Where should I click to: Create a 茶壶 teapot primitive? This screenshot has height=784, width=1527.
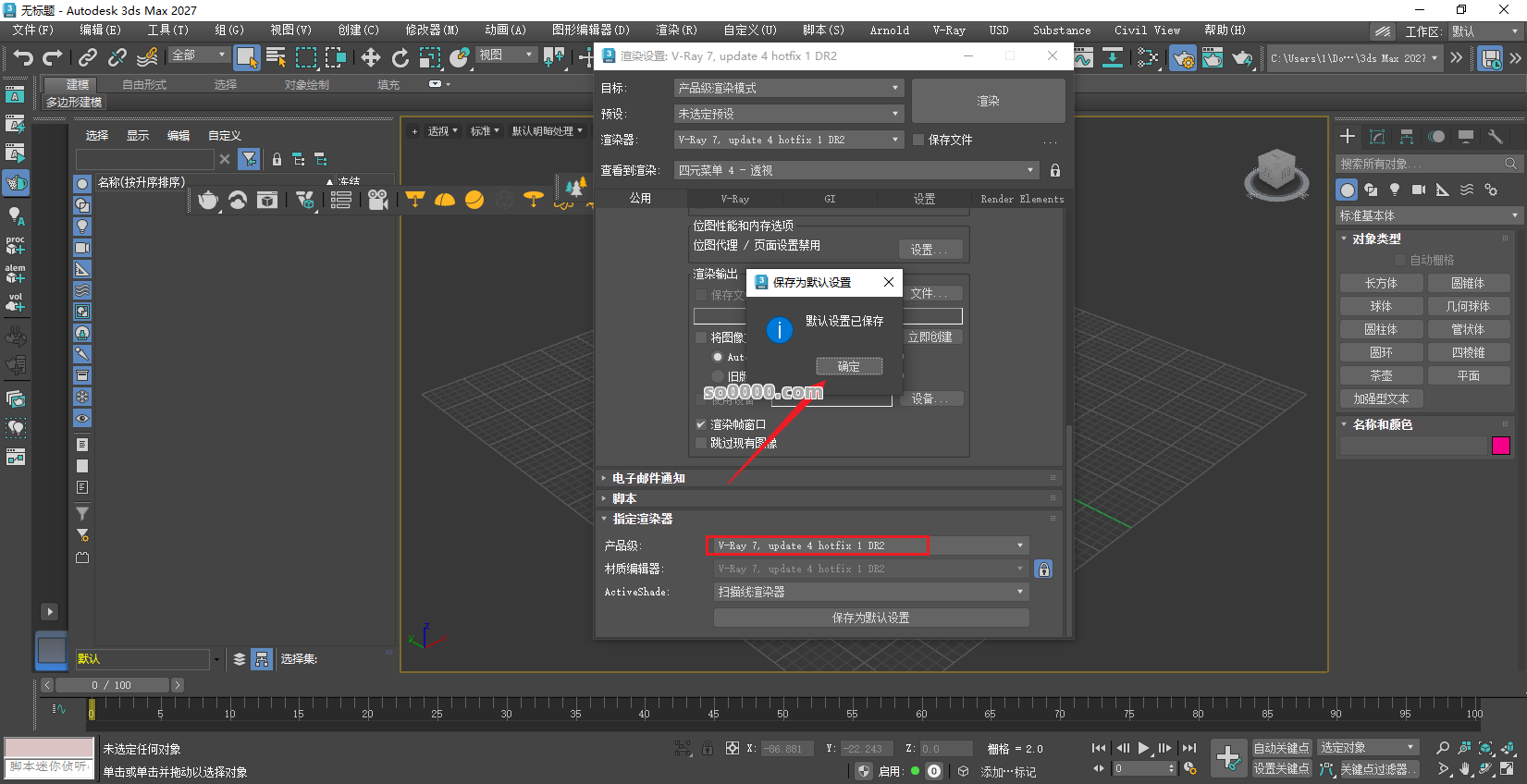tap(1381, 375)
